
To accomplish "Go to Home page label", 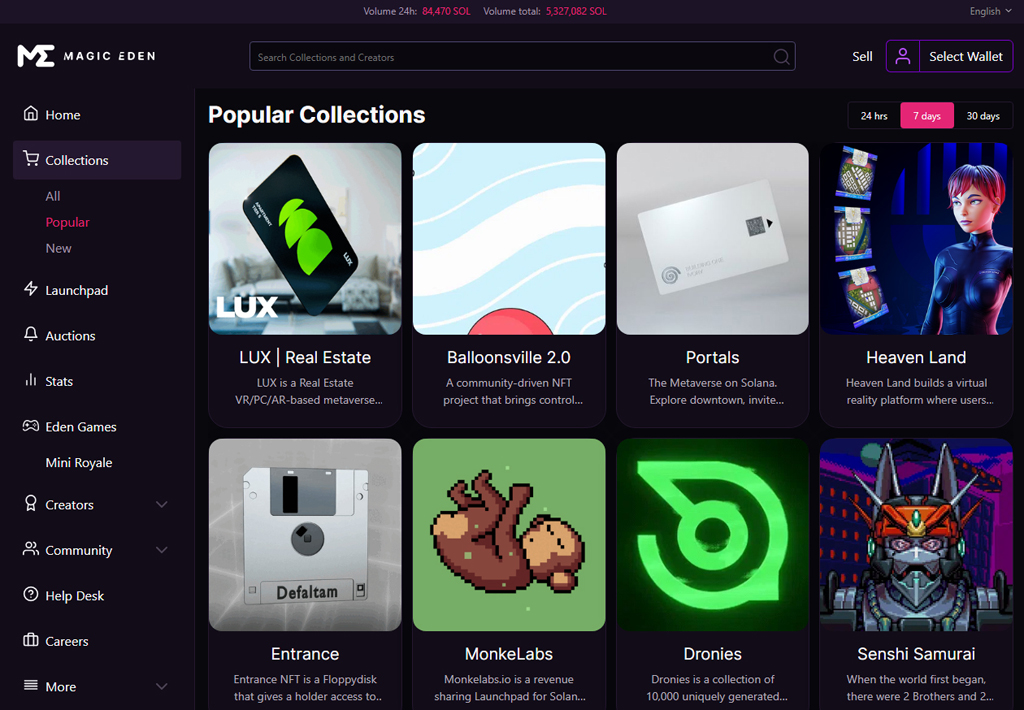I will [63, 115].
